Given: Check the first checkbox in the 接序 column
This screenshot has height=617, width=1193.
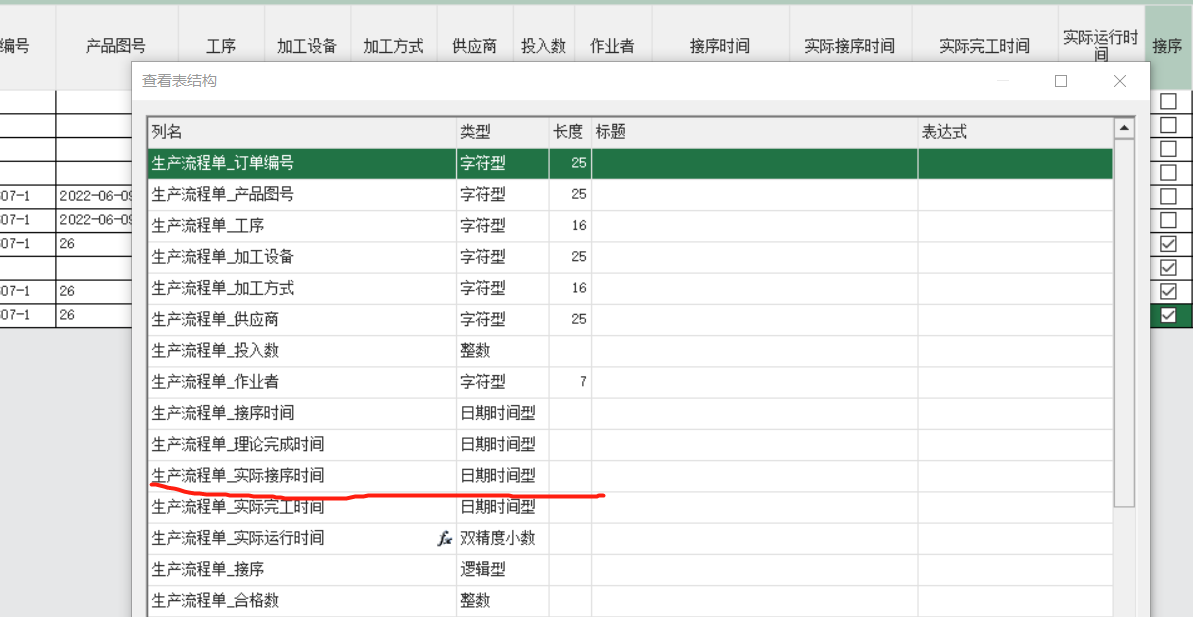Looking at the screenshot, I should 1168,101.
